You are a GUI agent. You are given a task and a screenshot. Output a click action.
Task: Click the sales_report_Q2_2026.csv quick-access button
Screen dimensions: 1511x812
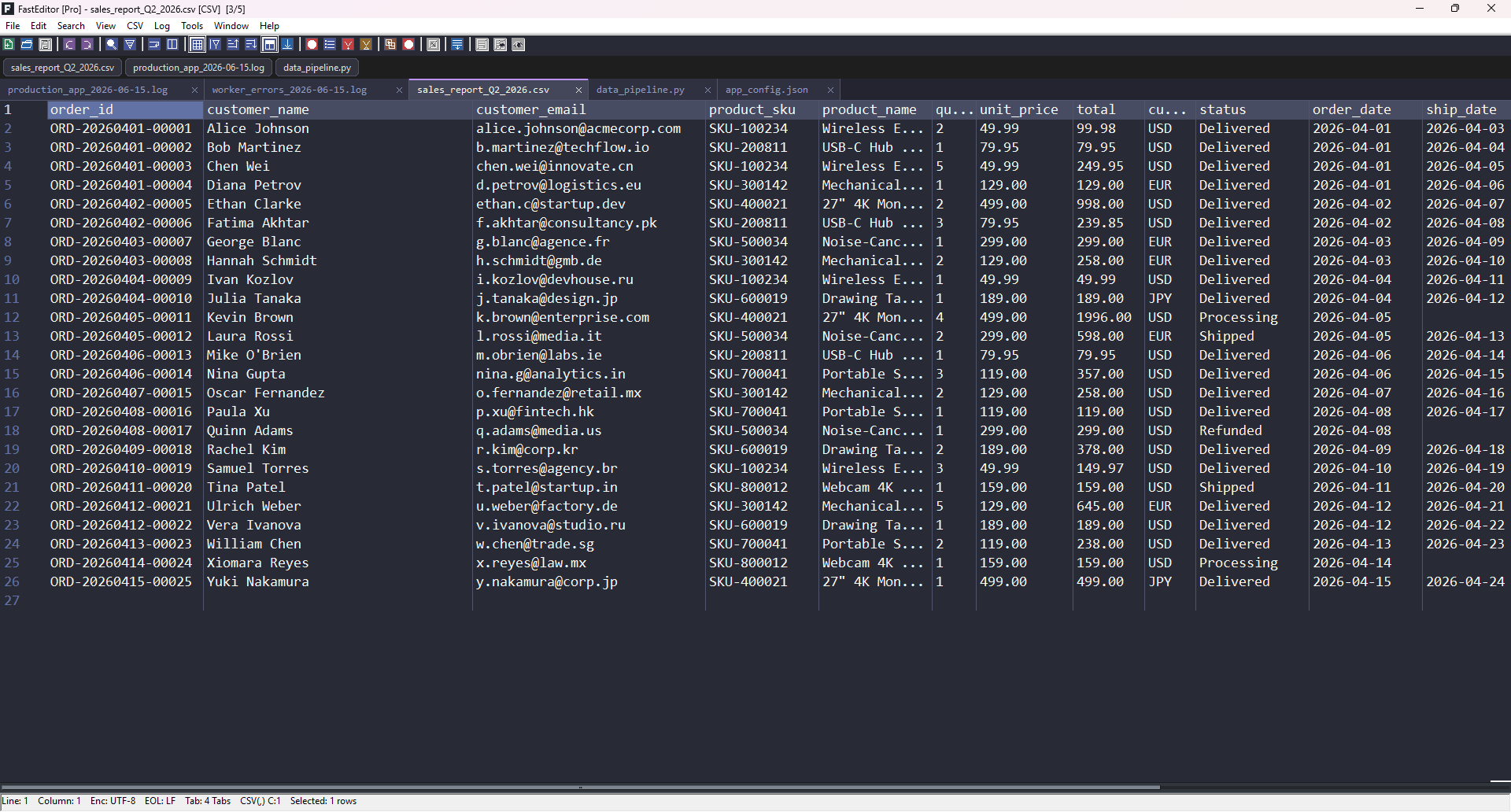63,68
